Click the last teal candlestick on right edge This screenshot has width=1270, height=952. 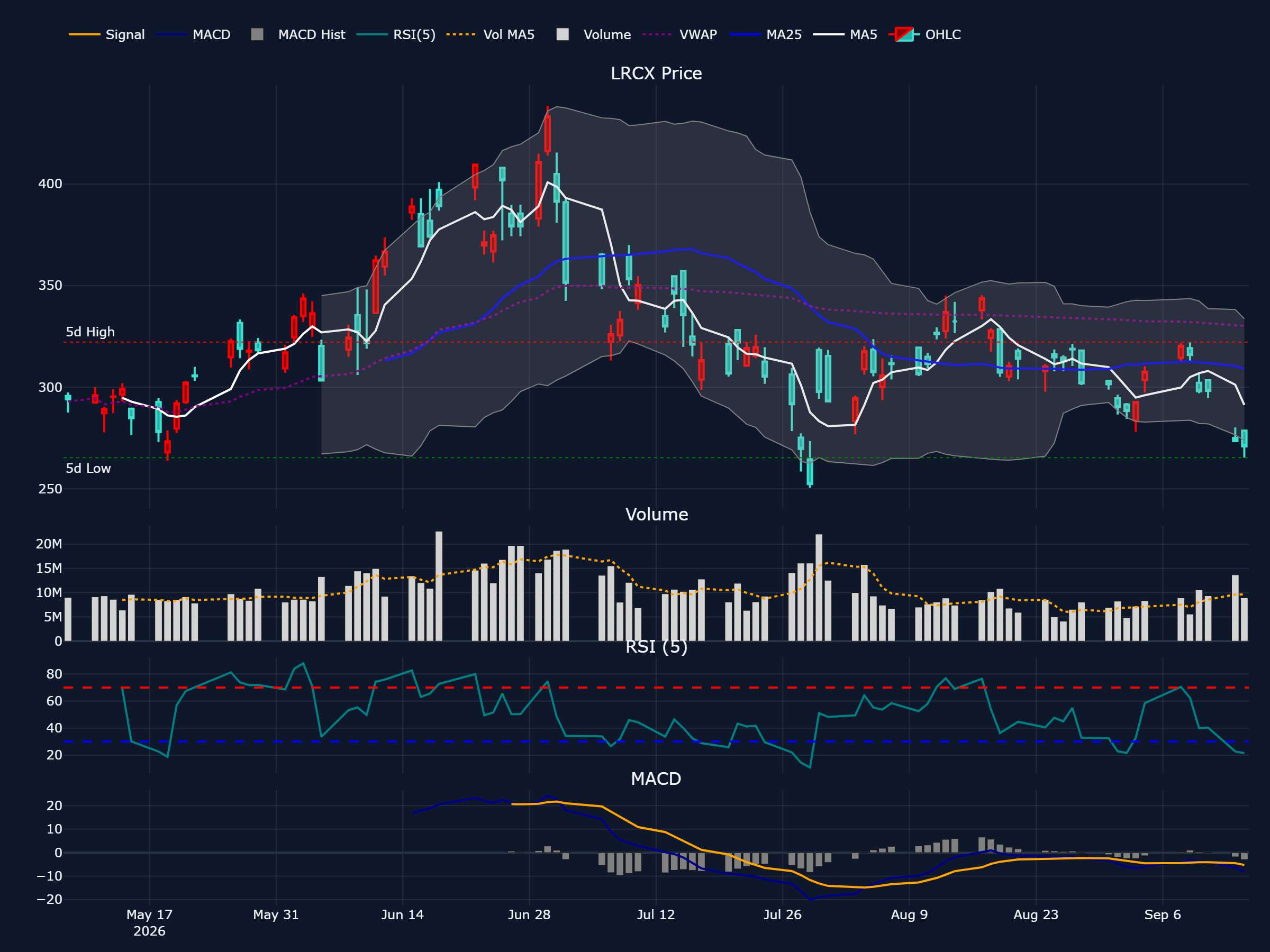tap(1244, 439)
